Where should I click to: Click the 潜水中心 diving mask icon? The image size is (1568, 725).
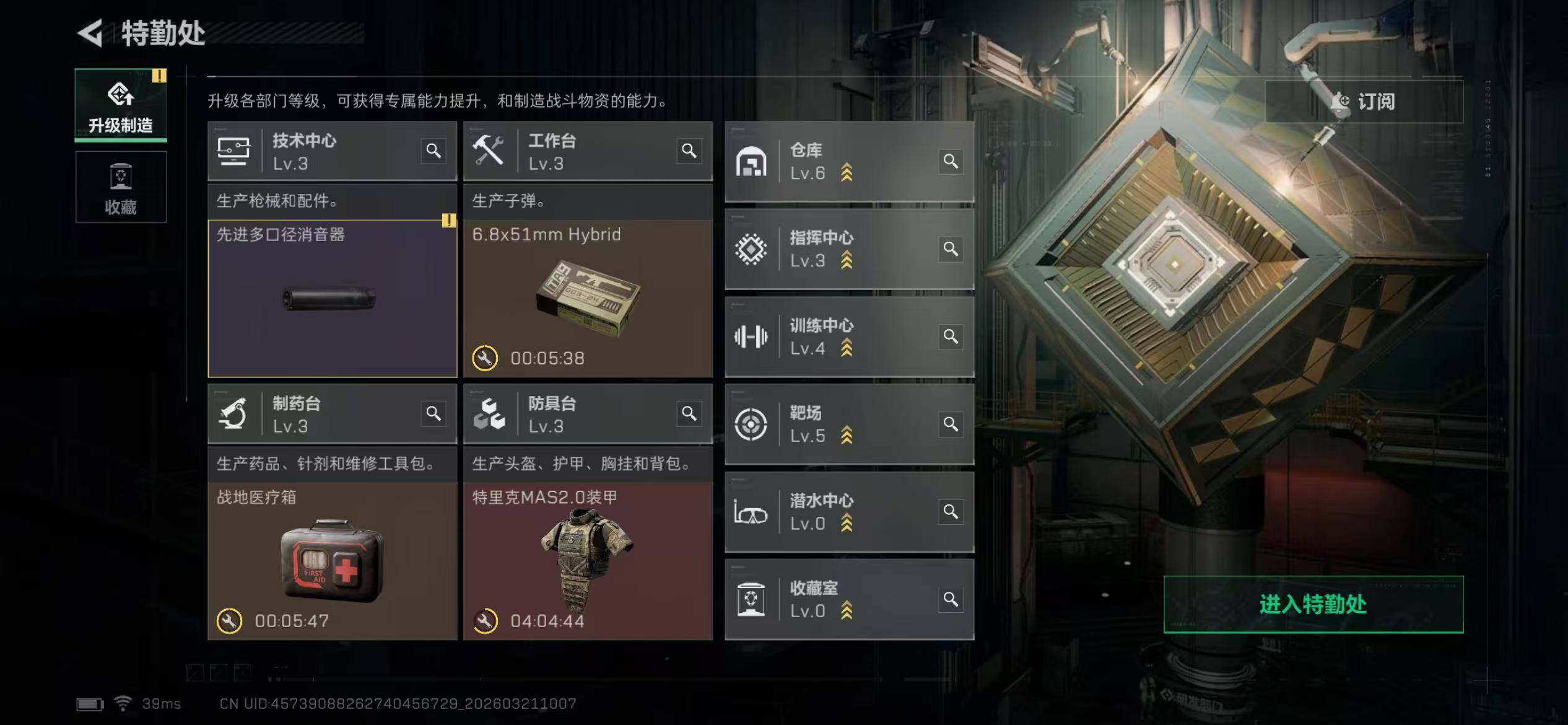click(751, 512)
